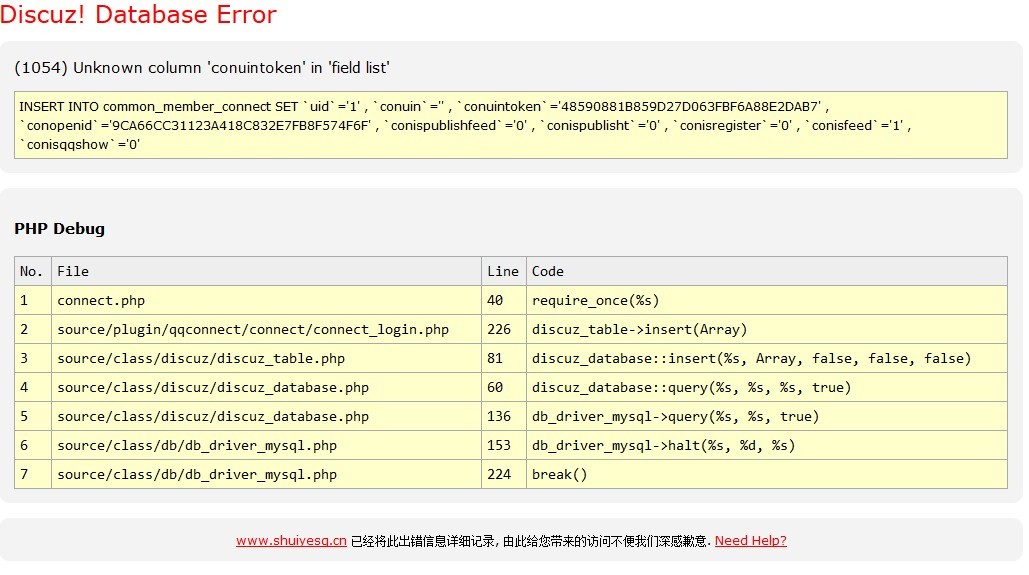1029x575 pixels.
Task: Click the discuz_table.php file path
Action: click(x=201, y=358)
